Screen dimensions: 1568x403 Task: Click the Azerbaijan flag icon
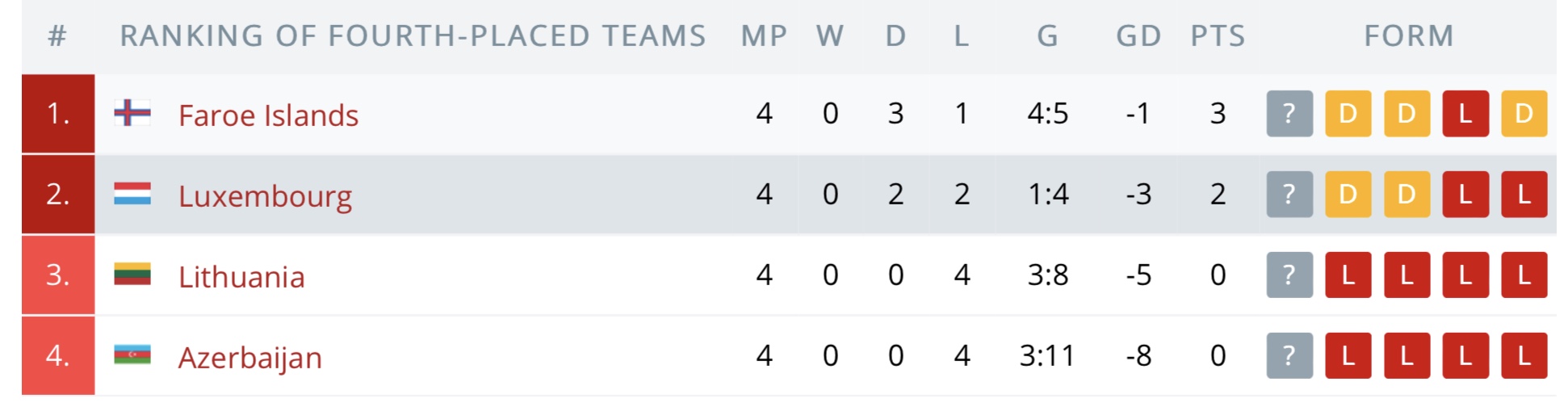[x=132, y=355]
